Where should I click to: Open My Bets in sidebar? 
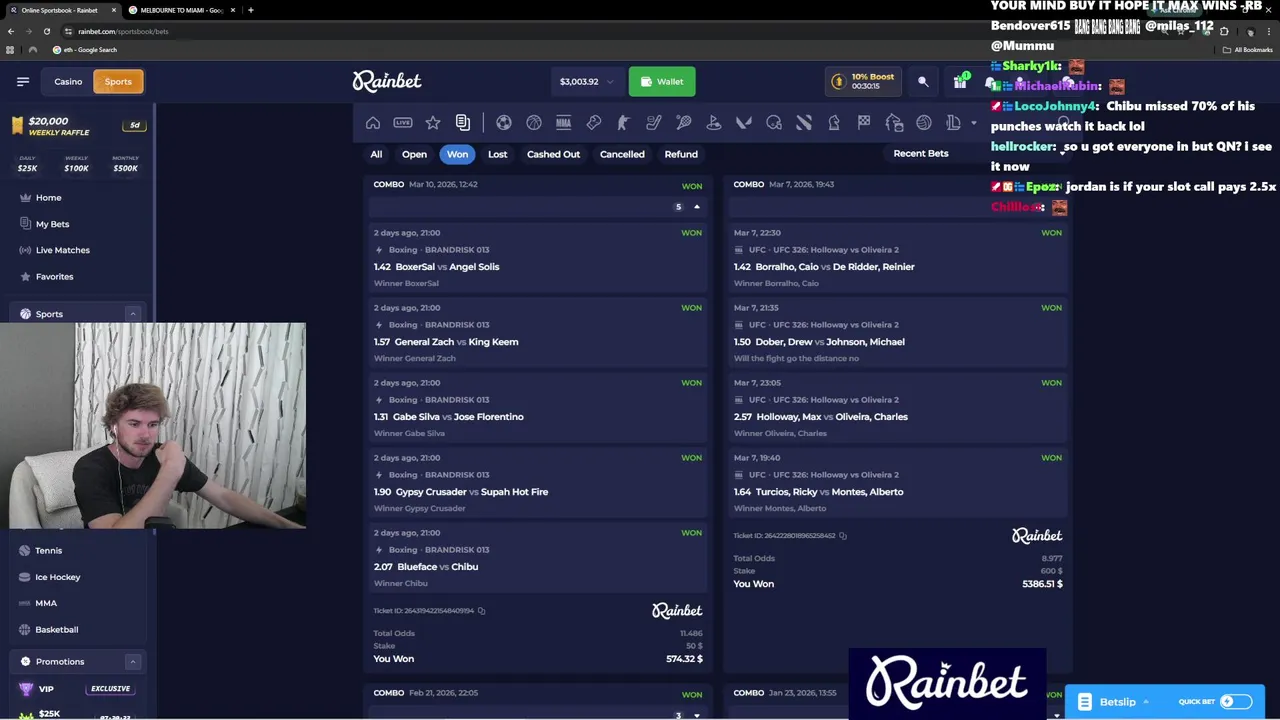click(x=52, y=224)
